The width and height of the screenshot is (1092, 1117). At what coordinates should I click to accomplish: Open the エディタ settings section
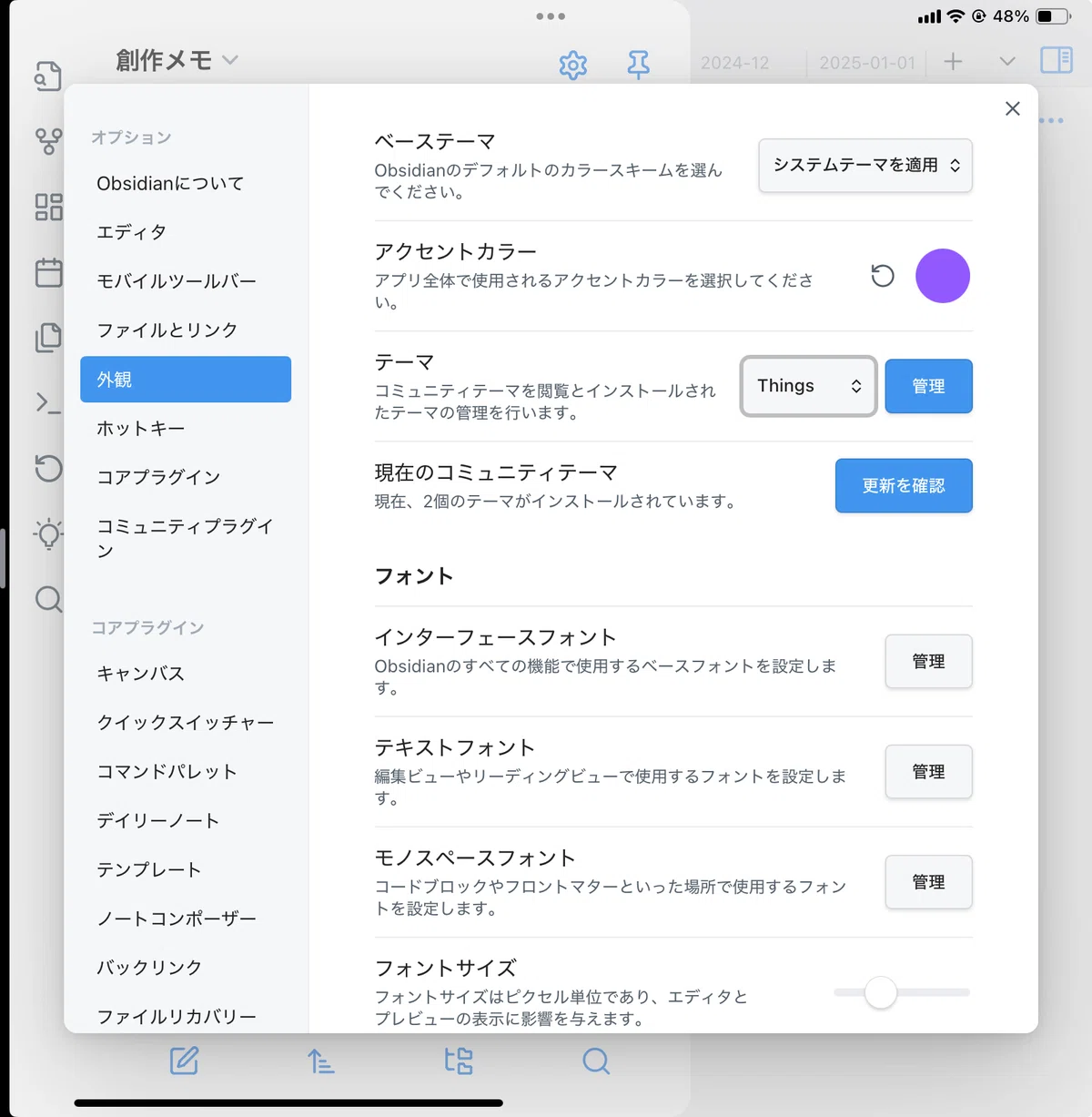click(x=186, y=232)
